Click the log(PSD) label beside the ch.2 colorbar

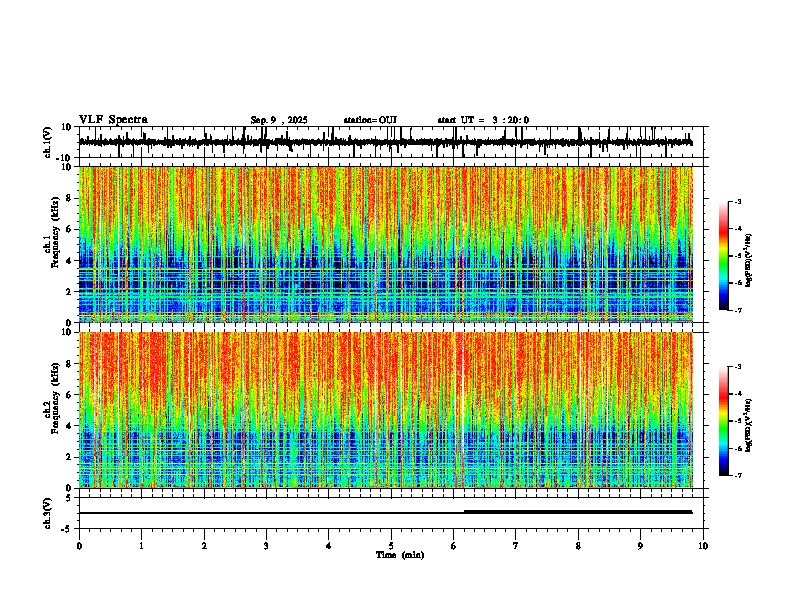[x=748, y=425]
